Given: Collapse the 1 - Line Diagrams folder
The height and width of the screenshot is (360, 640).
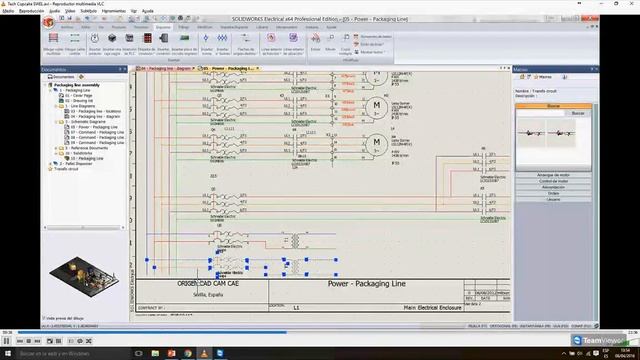Looking at the screenshot, I should click(56, 106).
